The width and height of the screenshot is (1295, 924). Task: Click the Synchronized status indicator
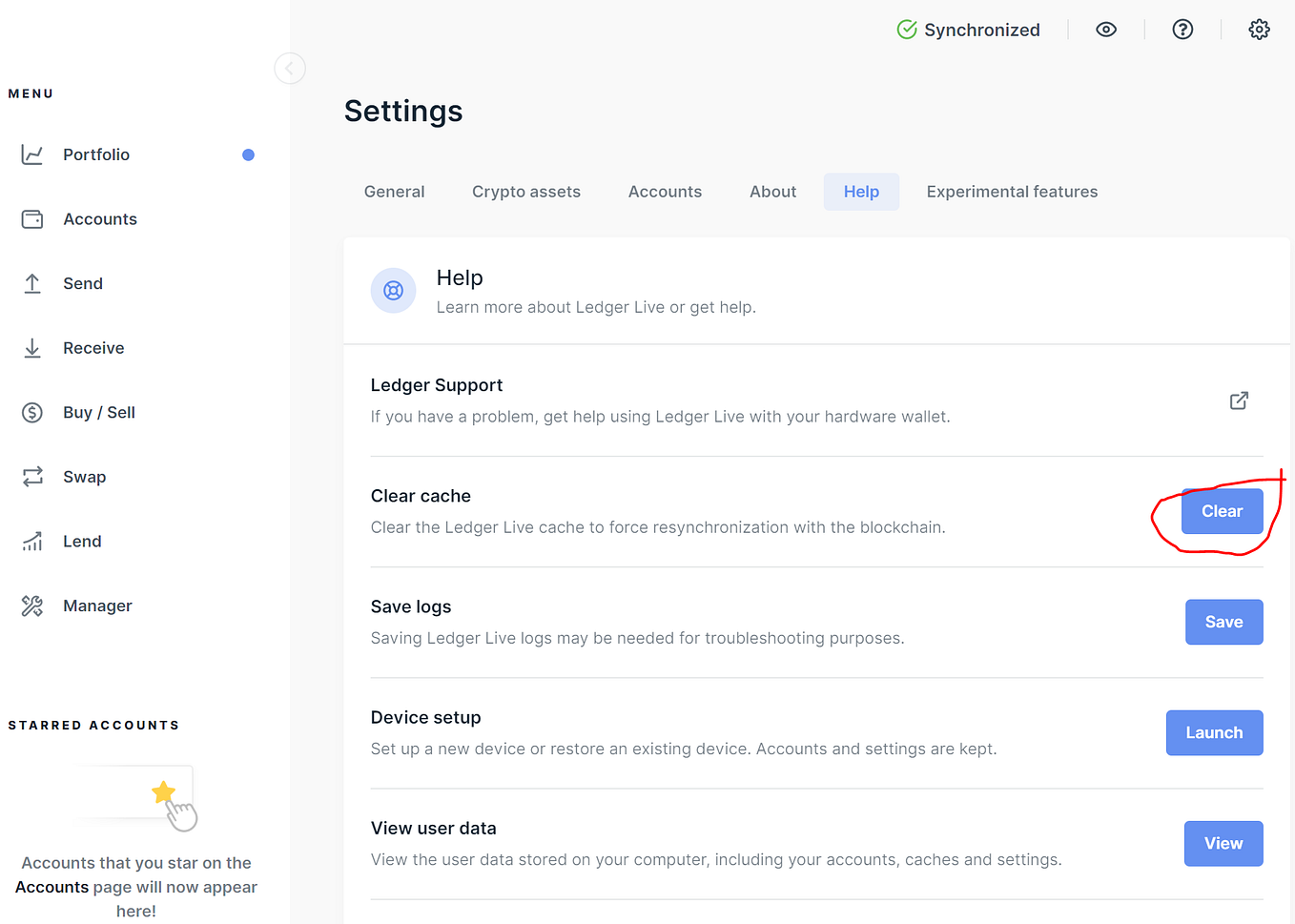(x=969, y=30)
